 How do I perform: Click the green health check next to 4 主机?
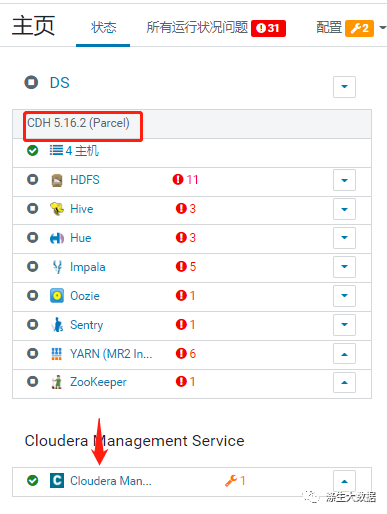(x=32, y=151)
